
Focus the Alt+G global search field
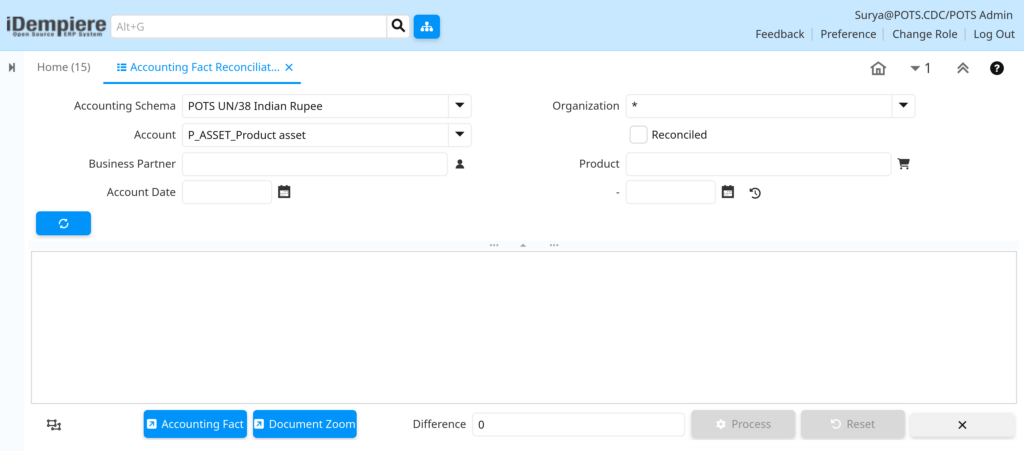pos(249,27)
